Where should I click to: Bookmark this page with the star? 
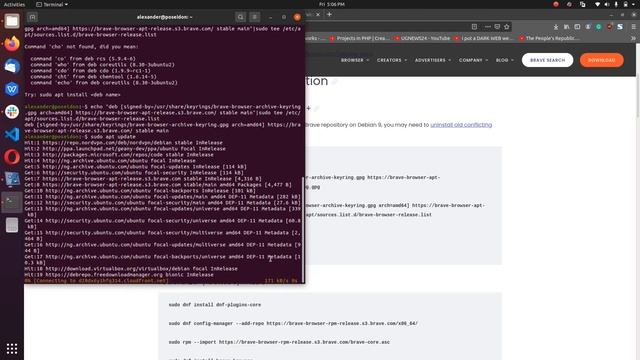(507, 27)
